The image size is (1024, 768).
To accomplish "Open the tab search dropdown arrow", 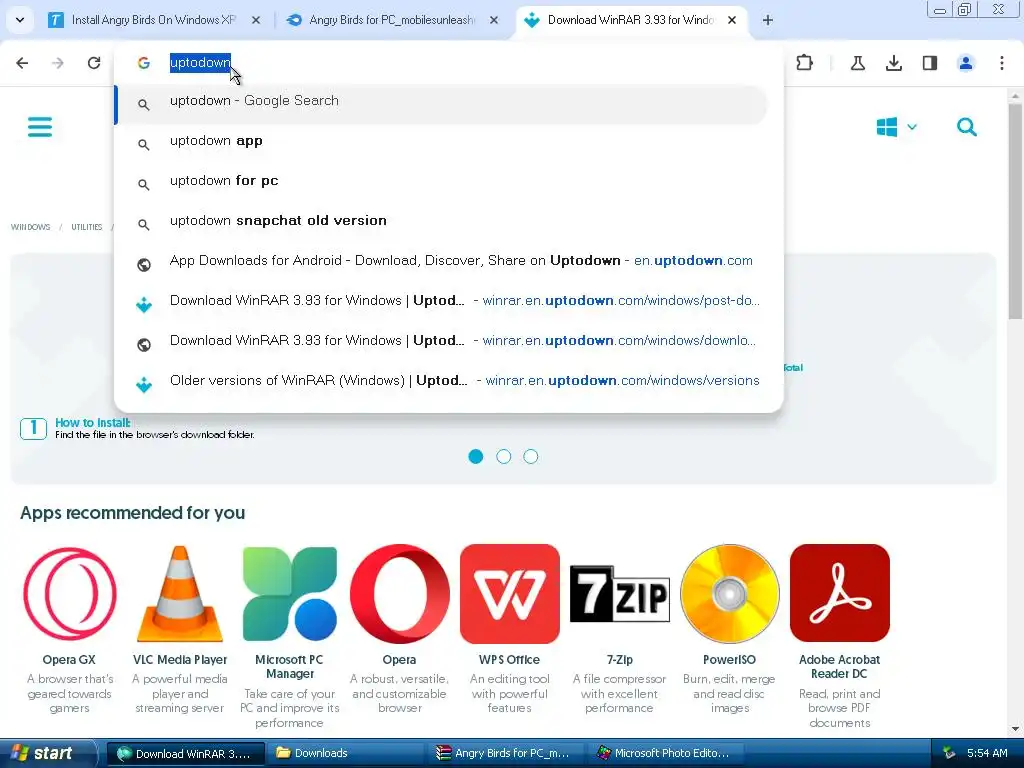I will 20,20.
